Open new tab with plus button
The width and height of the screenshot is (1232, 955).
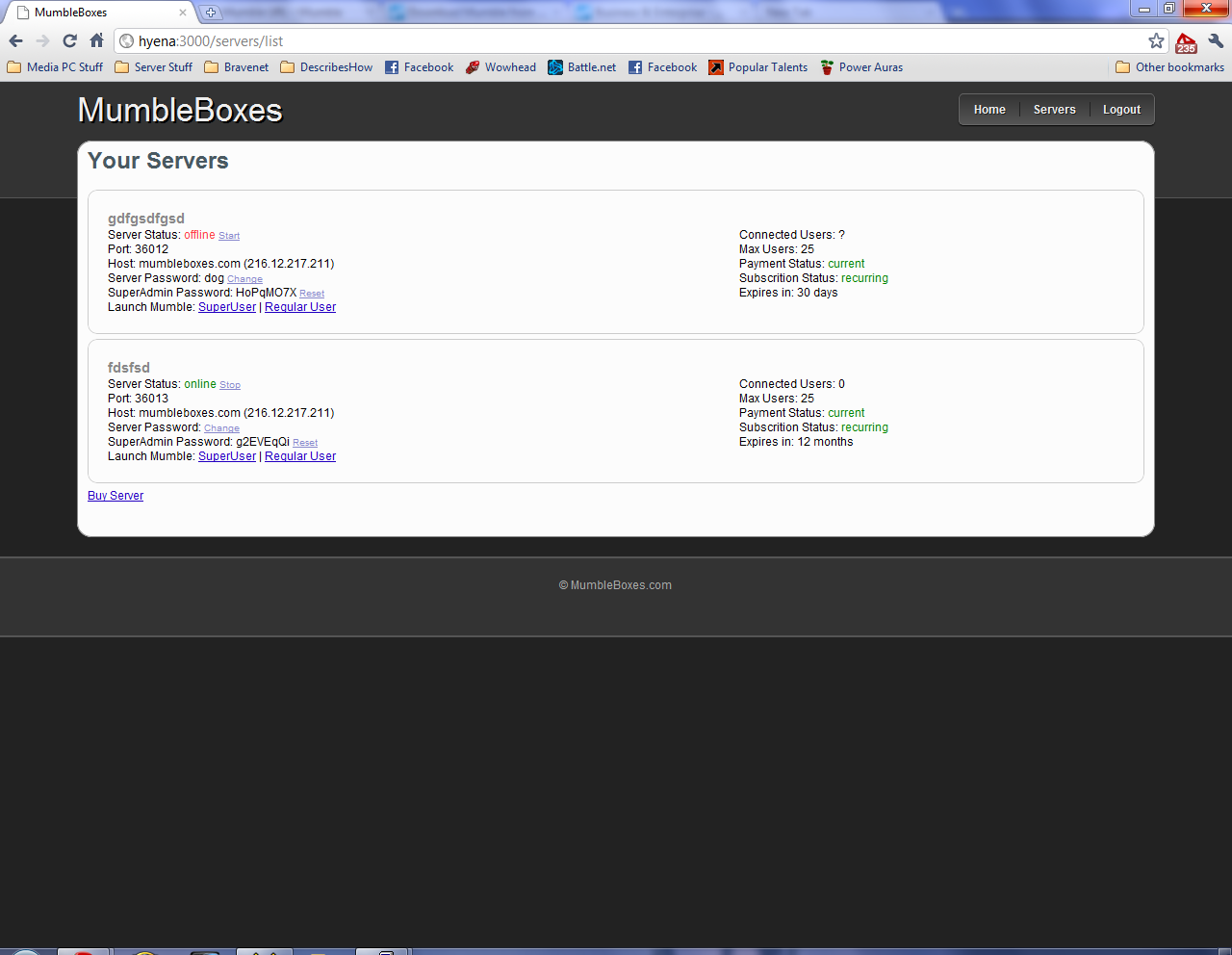(211, 13)
